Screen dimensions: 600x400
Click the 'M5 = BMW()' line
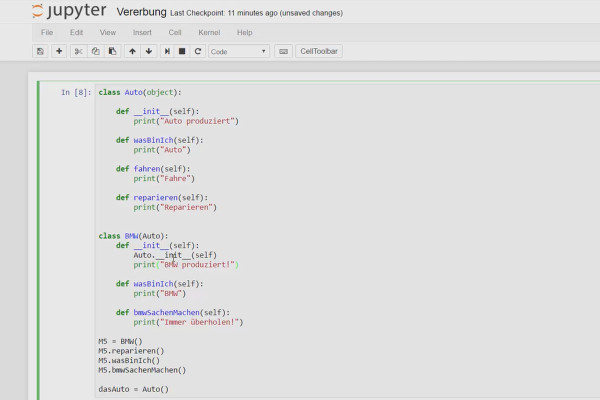tap(120, 341)
